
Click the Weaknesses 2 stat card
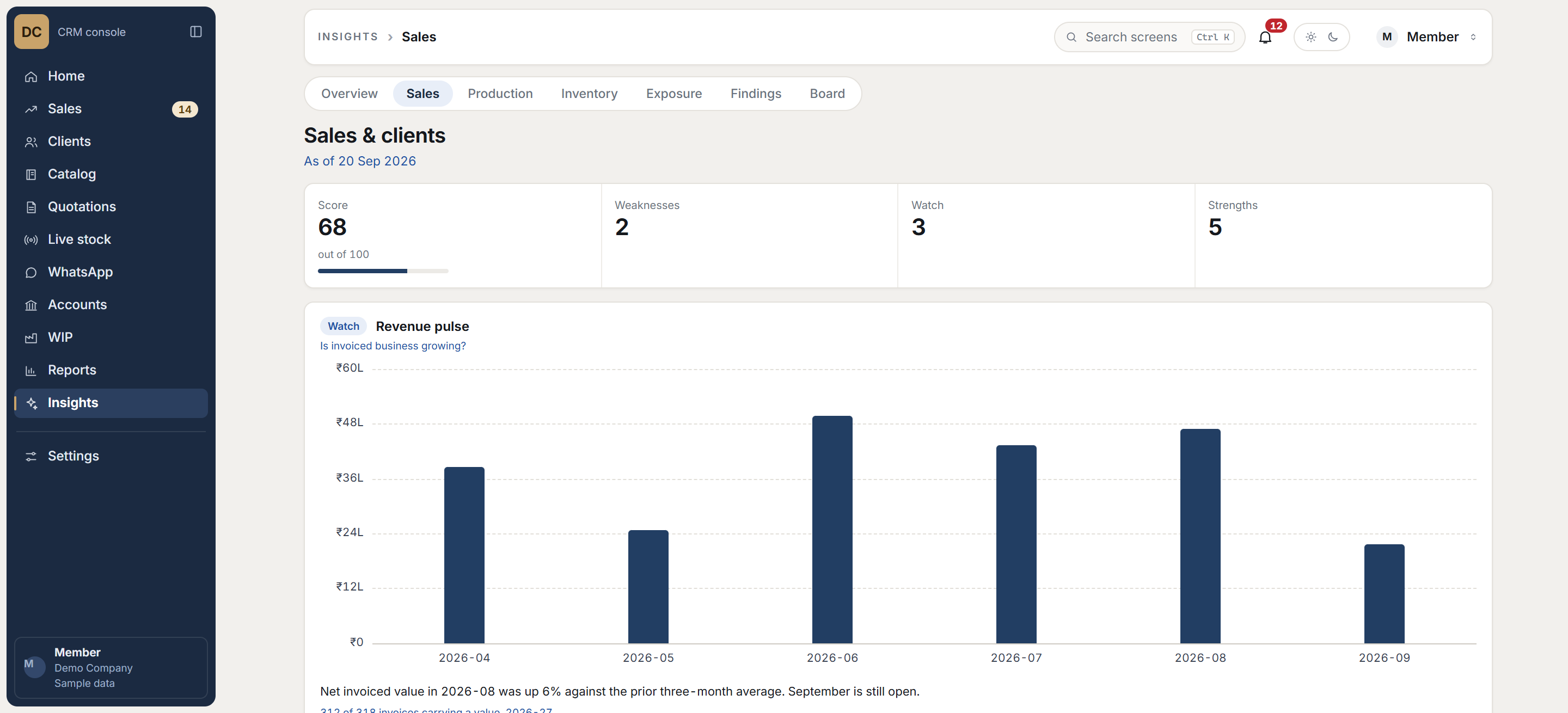(749, 236)
